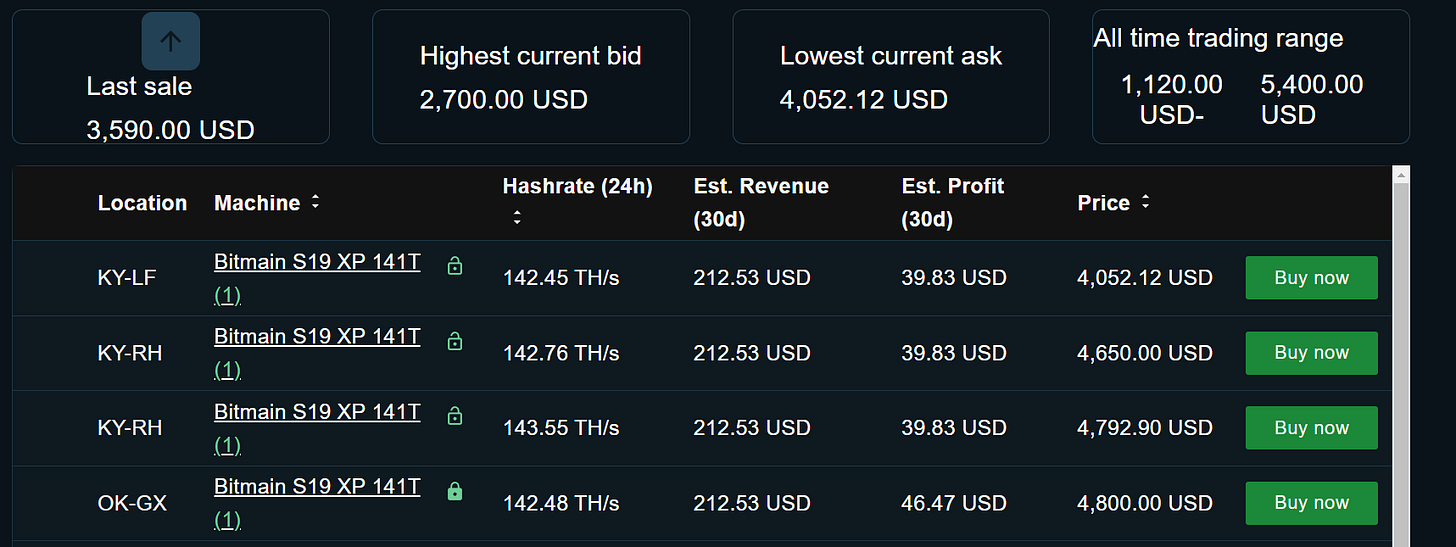The width and height of the screenshot is (1456, 547).
Task: Click the up arrow icon above Last sale
Action: tap(171, 41)
